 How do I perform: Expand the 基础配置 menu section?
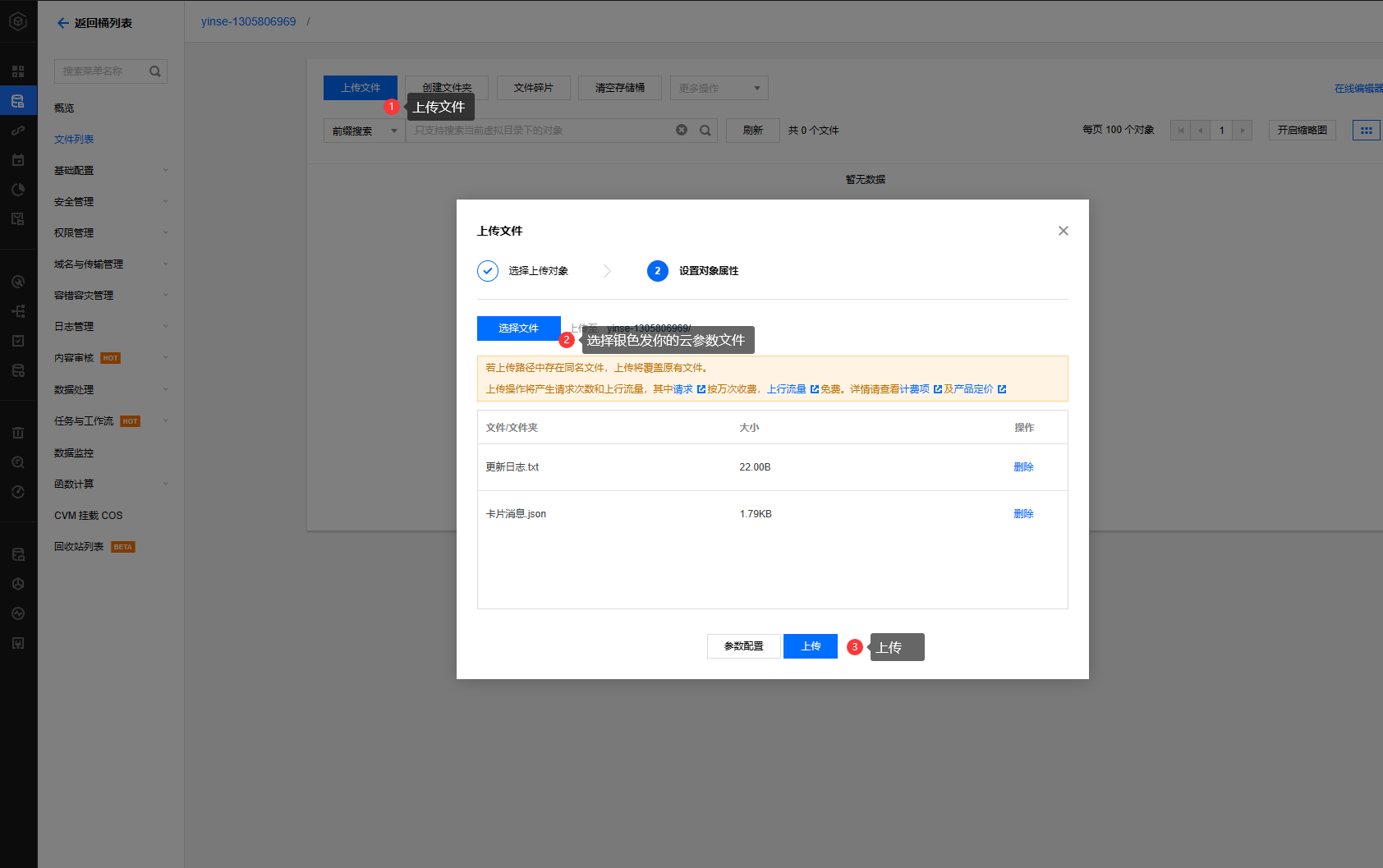click(x=110, y=170)
